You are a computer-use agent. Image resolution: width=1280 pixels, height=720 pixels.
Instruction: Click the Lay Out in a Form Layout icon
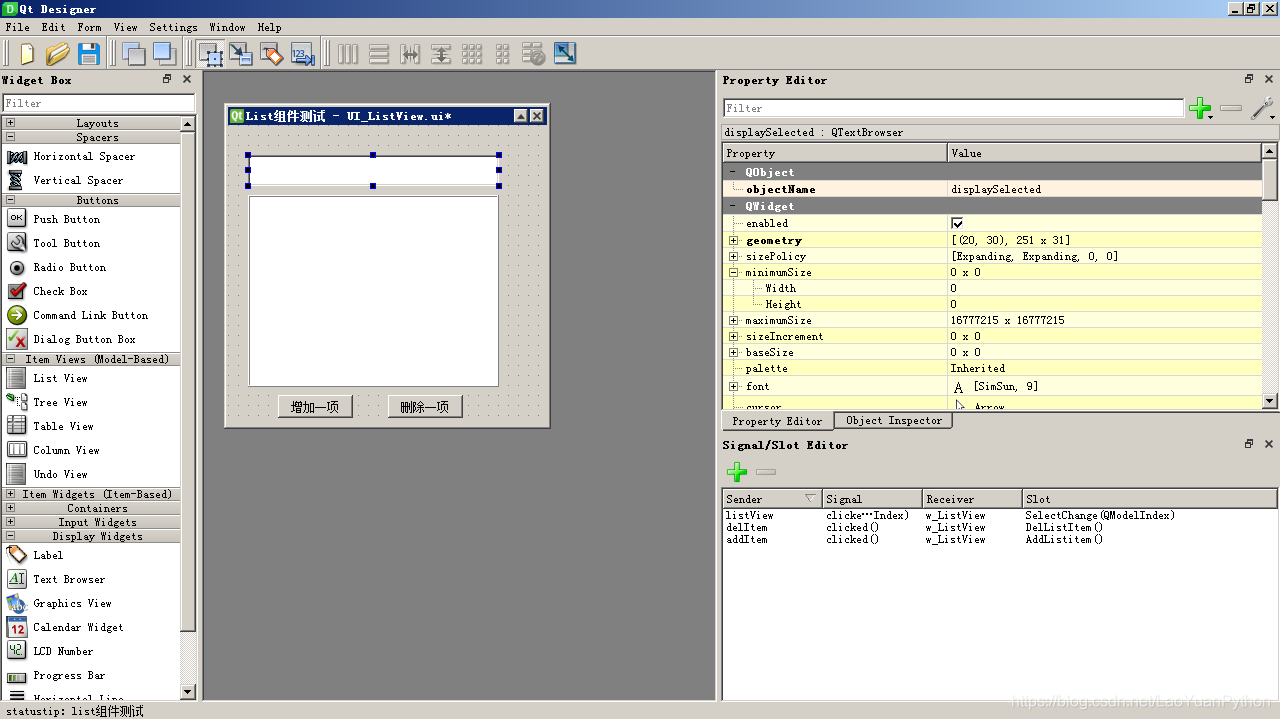503,53
